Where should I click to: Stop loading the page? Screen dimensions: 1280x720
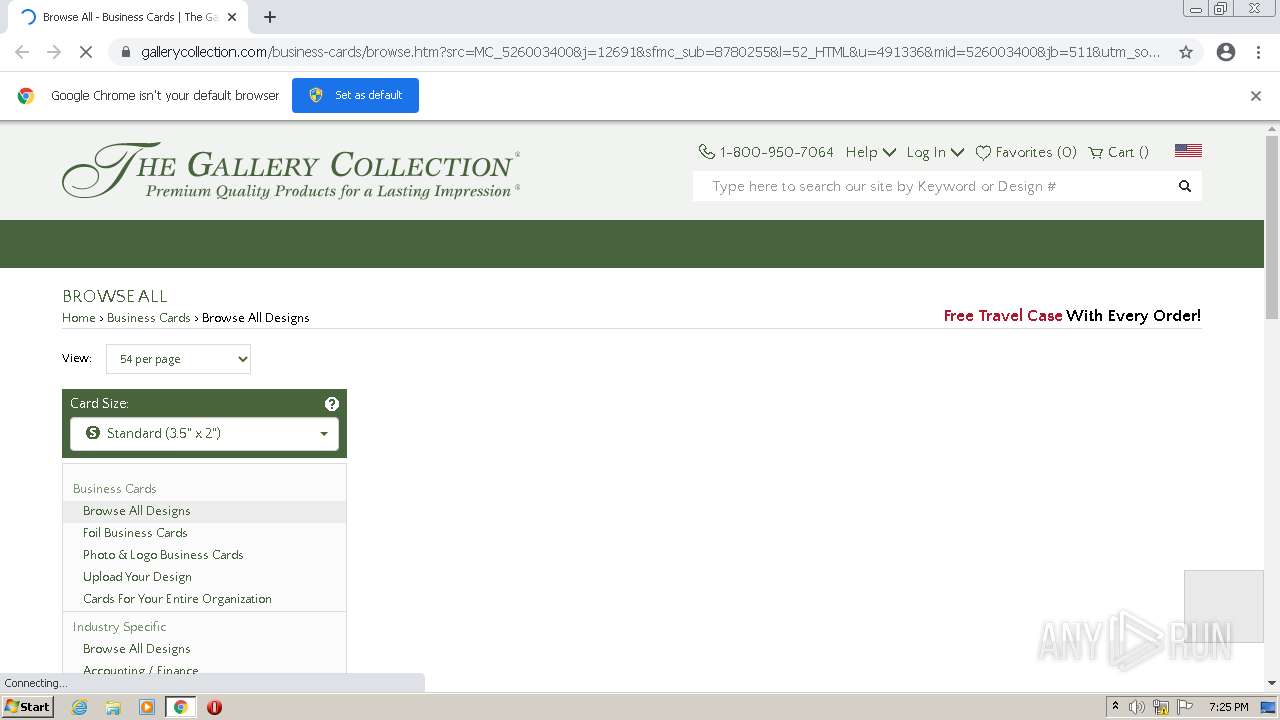point(86,52)
